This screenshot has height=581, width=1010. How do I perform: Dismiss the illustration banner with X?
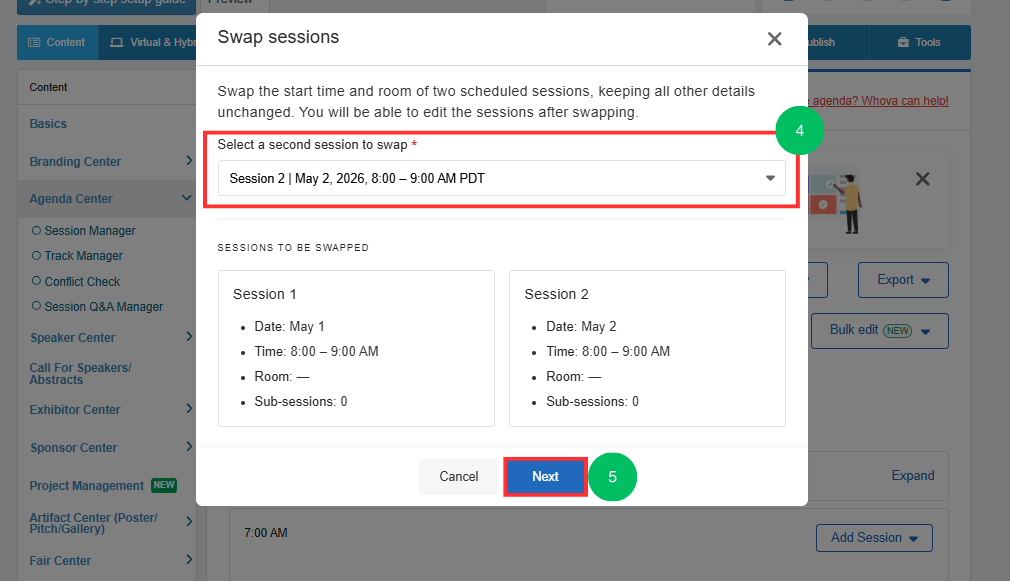point(922,179)
